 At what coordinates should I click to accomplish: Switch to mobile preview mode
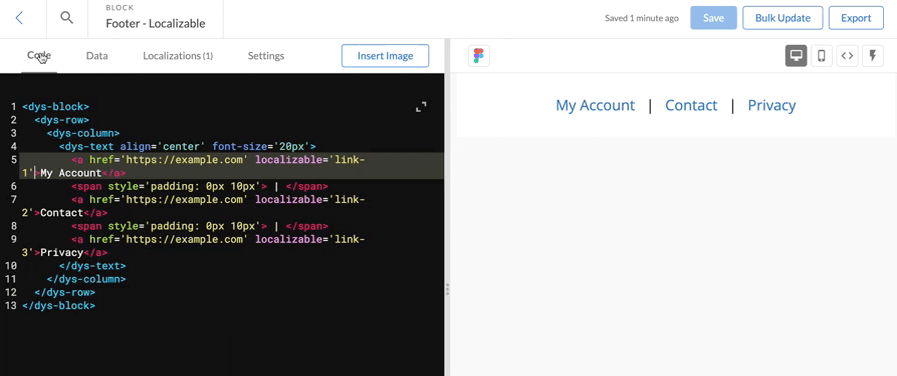pos(821,56)
